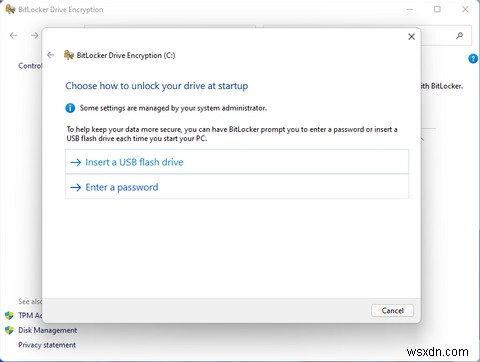Image resolution: width=480 pixels, height=362 pixels.
Task: Maximize the BitLocker Drive Encryption window
Action: (437, 9)
